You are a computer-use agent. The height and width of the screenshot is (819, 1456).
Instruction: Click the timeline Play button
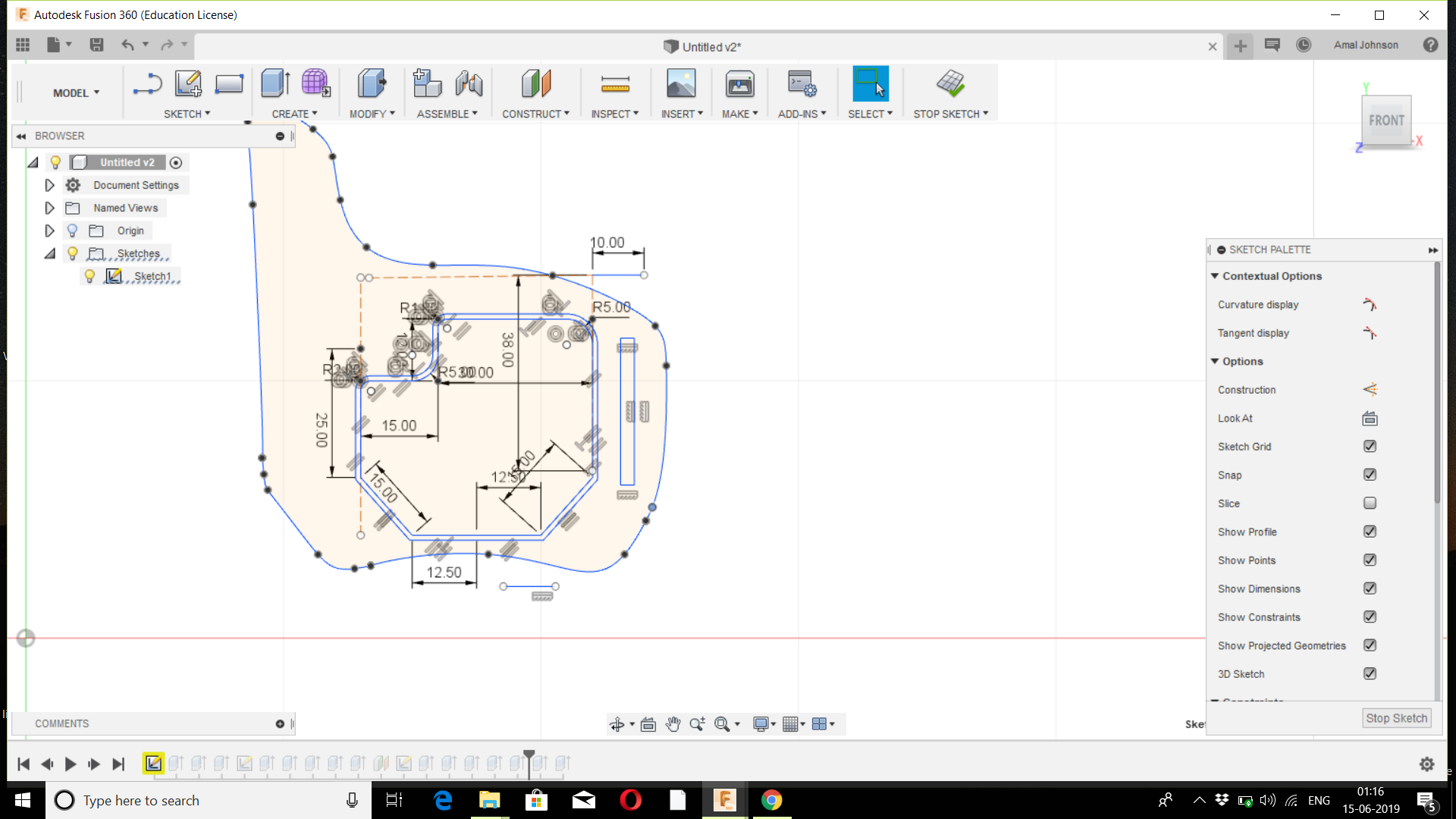[x=70, y=764]
